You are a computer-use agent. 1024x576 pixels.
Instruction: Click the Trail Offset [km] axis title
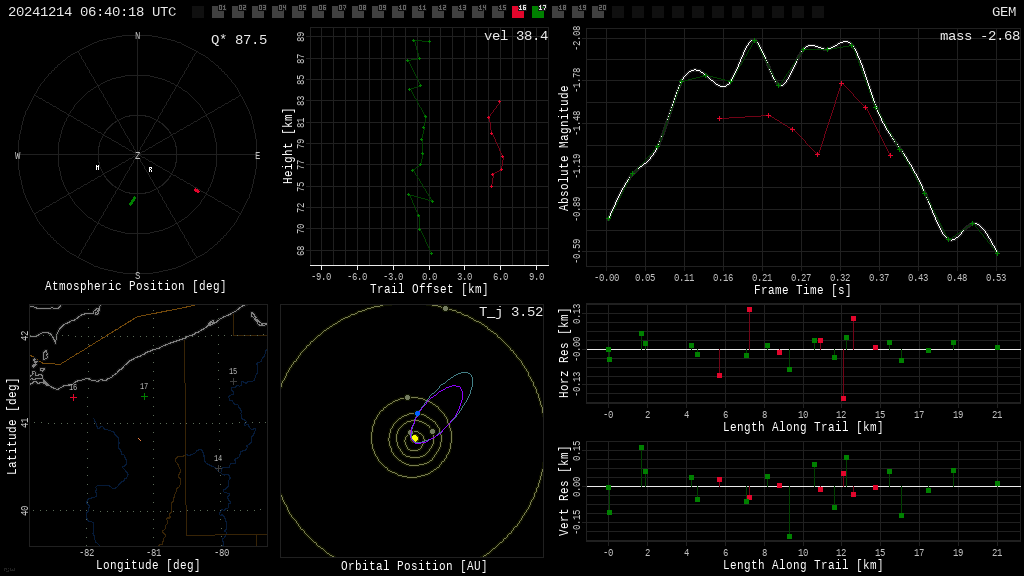[429, 289]
